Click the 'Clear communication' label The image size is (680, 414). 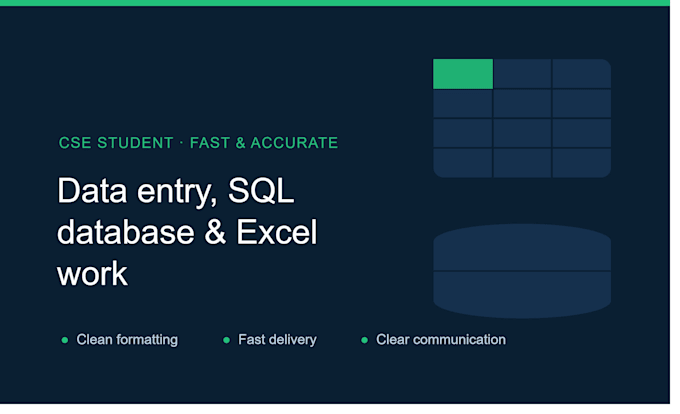pyautogui.click(x=441, y=339)
